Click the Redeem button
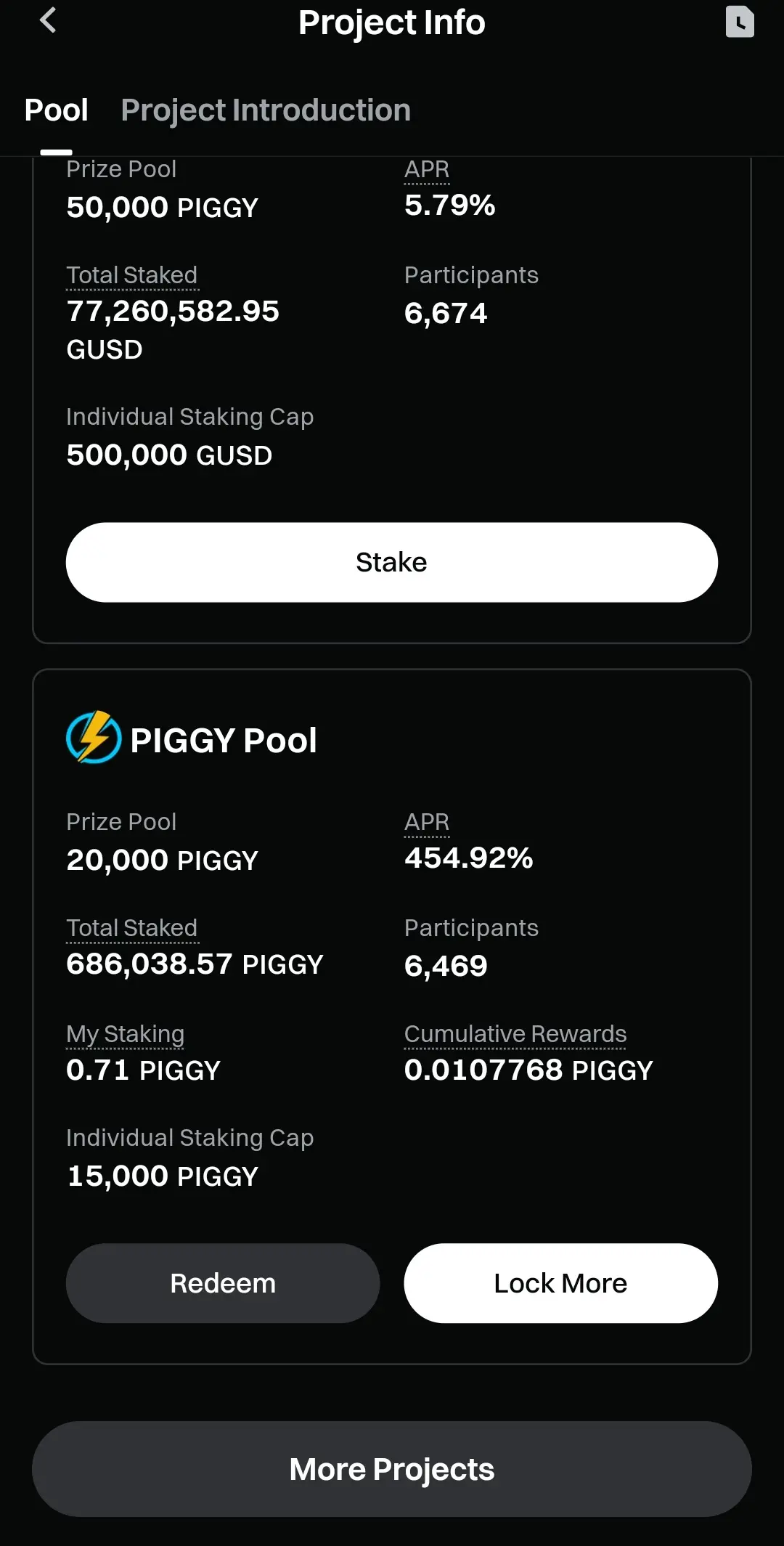The image size is (784, 1546). pyautogui.click(x=223, y=1283)
